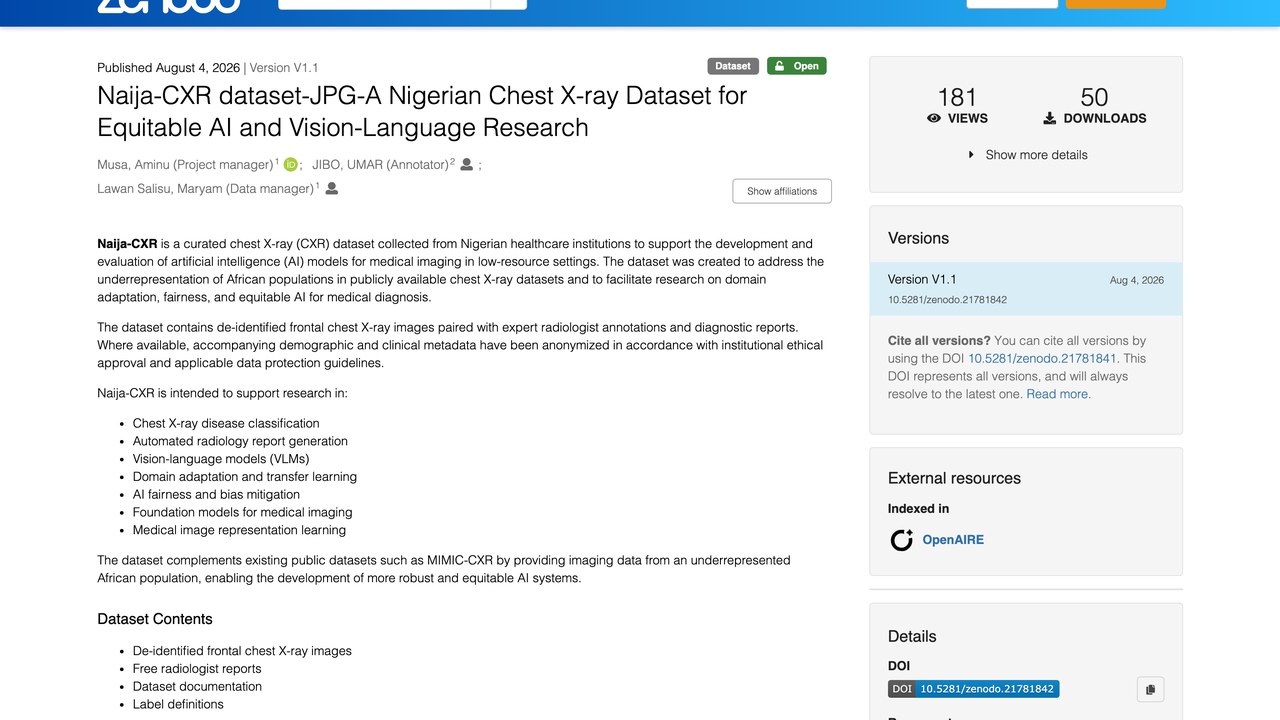Click the Dataset resource type badge
Viewport: 1280px width, 720px height.
(x=733, y=66)
